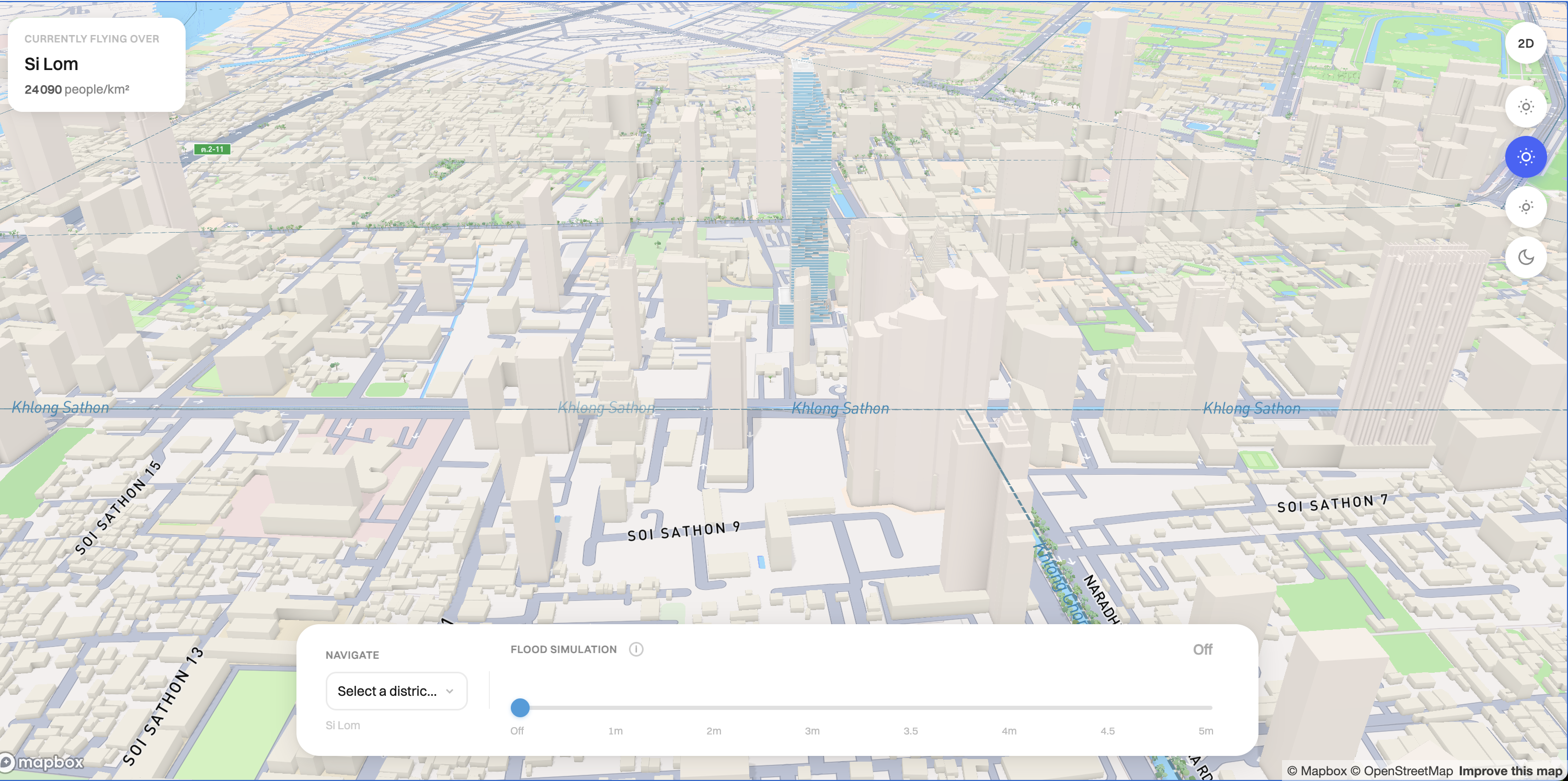Click the SOI SATHON 15 street label

(118, 508)
